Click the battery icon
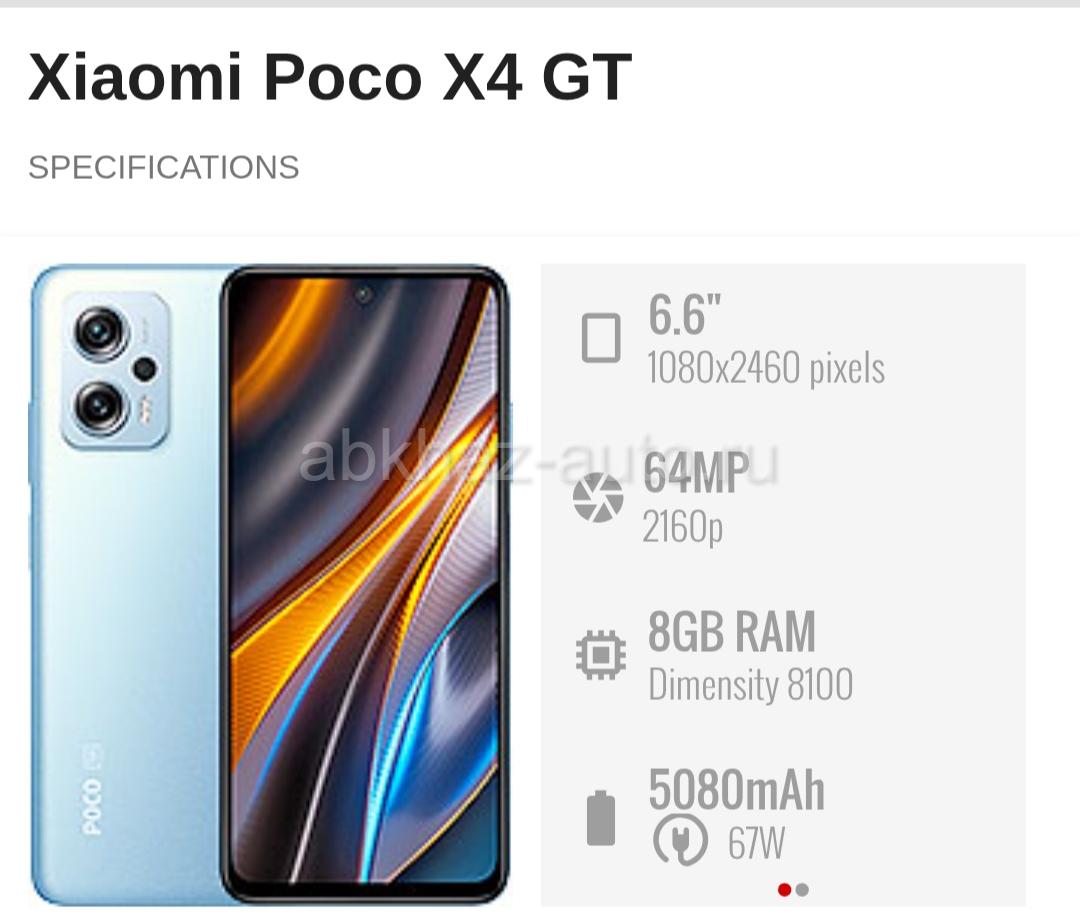The image size is (1080, 917). (601, 818)
